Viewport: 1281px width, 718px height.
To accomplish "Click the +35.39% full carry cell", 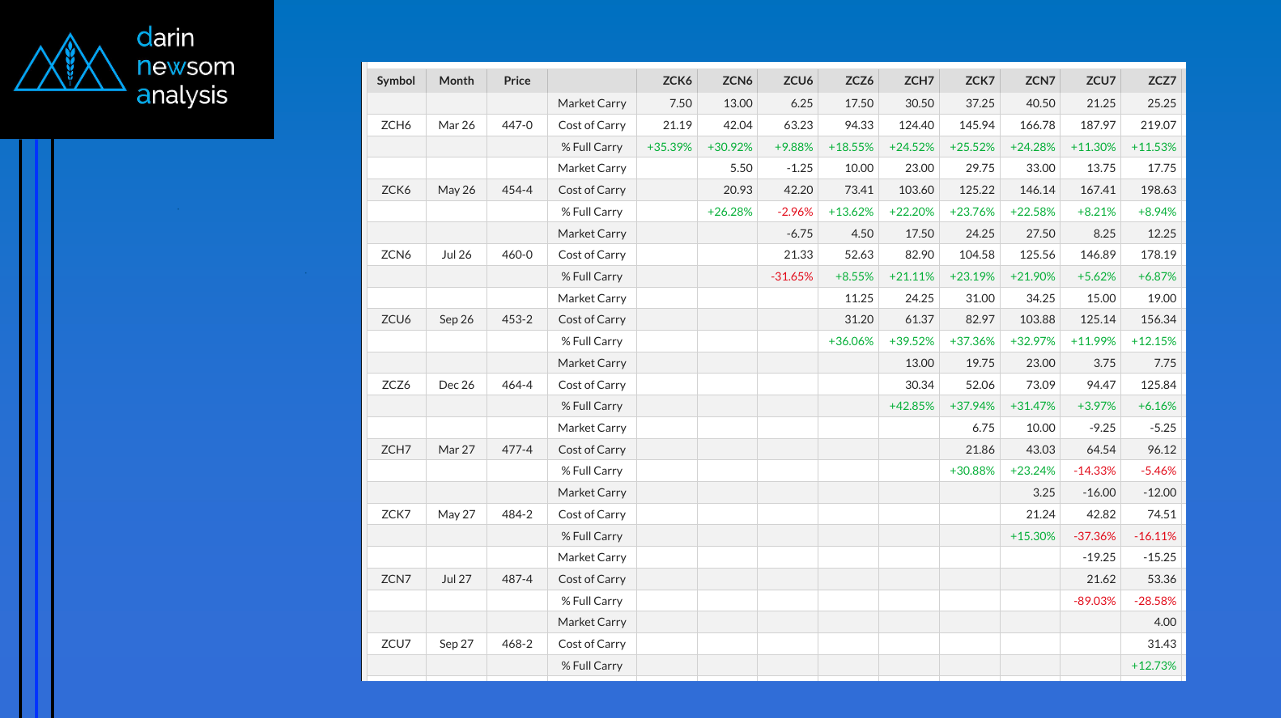I will click(x=670, y=147).
